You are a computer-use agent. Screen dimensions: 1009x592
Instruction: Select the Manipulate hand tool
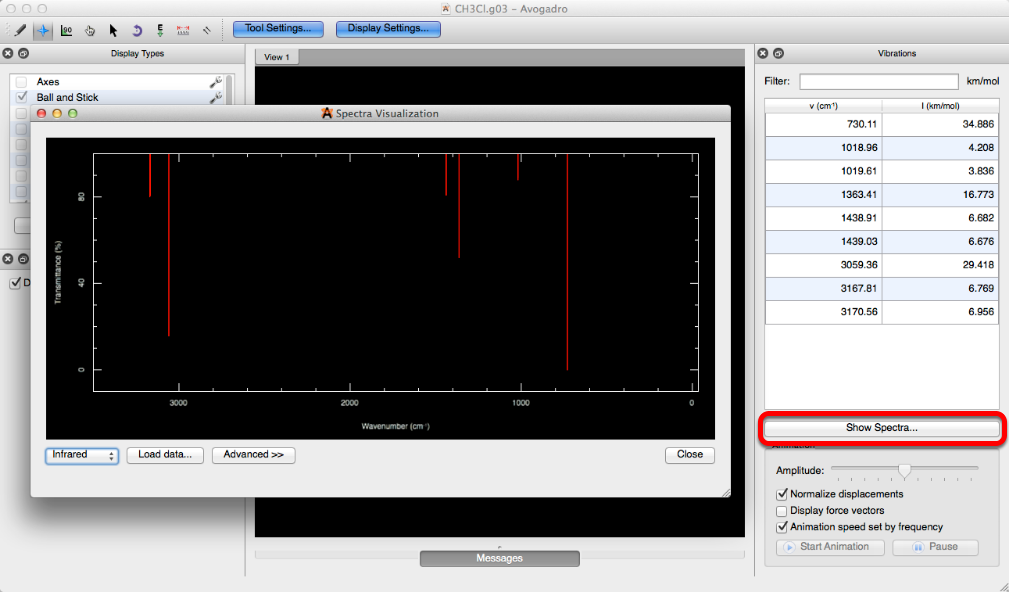90,30
